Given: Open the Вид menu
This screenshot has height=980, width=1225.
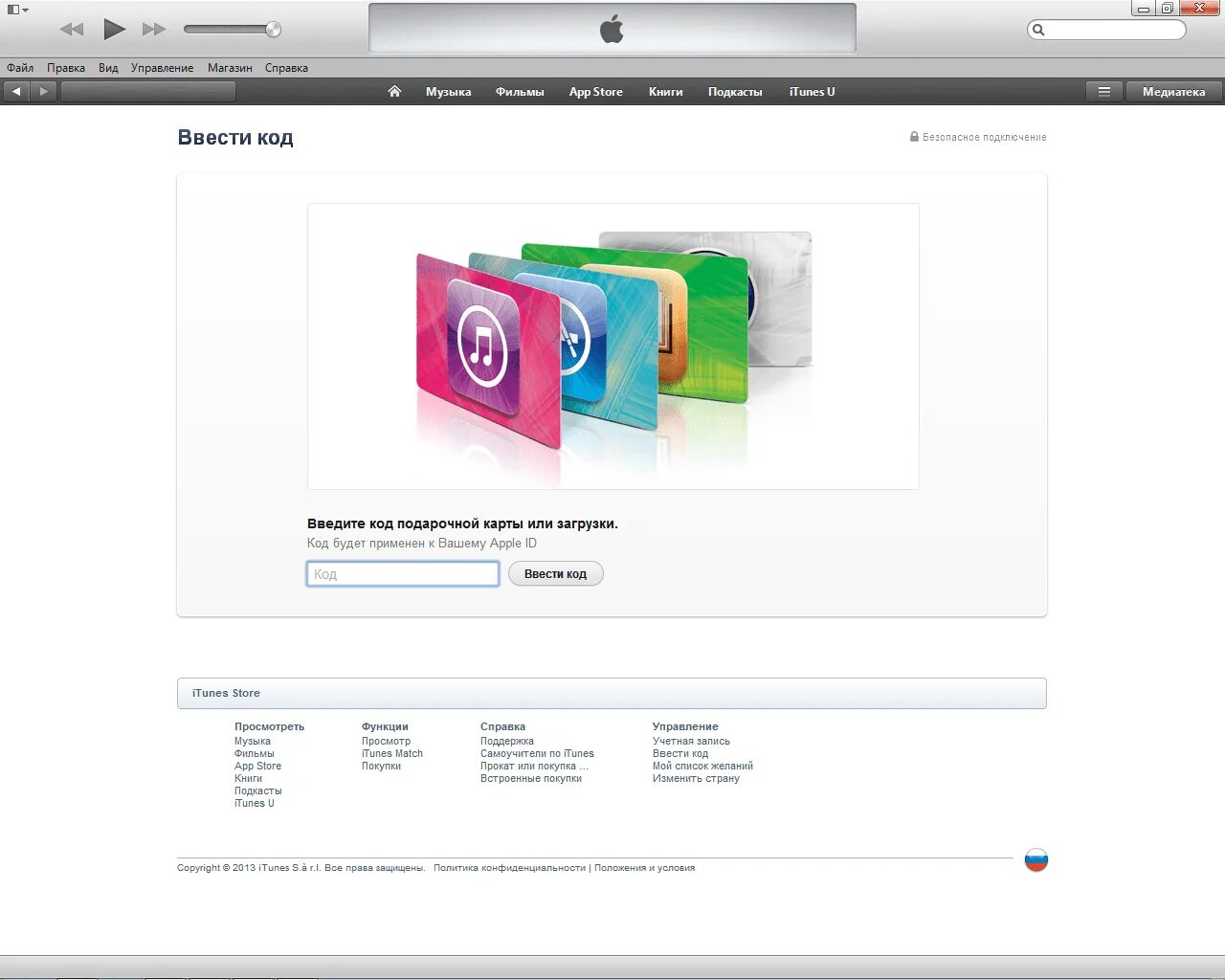Looking at the screenshot, I should tap(108, 68).
